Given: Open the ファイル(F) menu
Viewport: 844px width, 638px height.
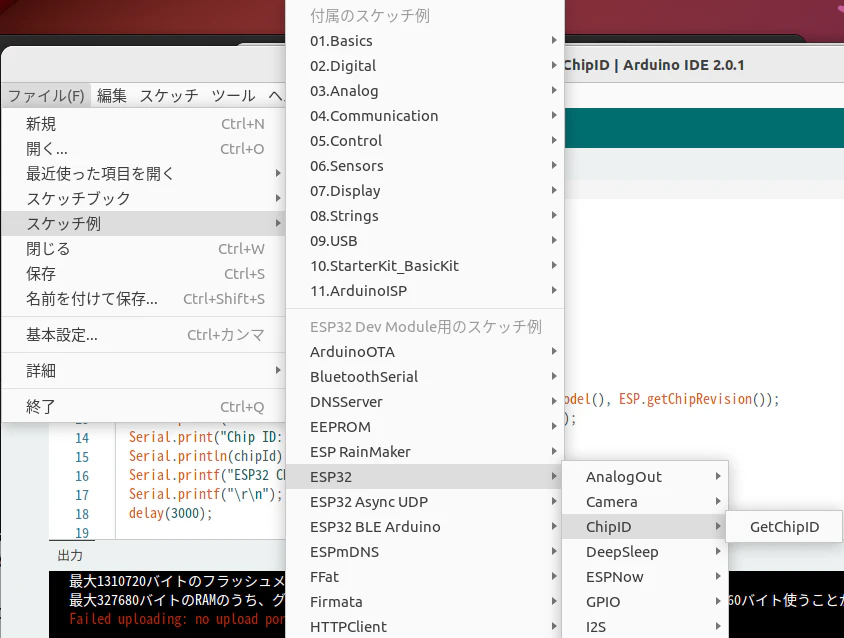Looking at the screenshot, I should click(x=46, y=96).
